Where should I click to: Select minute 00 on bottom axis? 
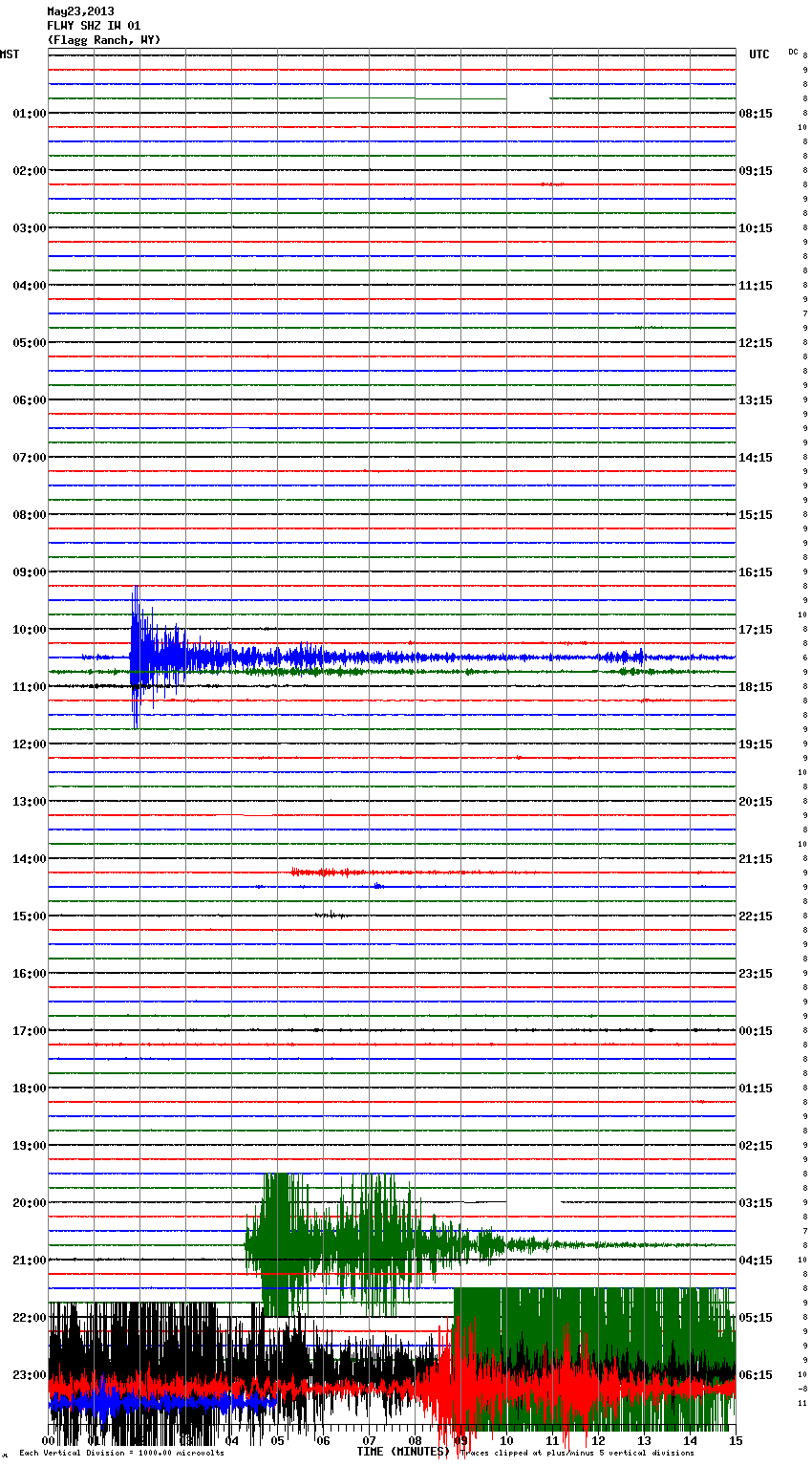click(49, 1440)
